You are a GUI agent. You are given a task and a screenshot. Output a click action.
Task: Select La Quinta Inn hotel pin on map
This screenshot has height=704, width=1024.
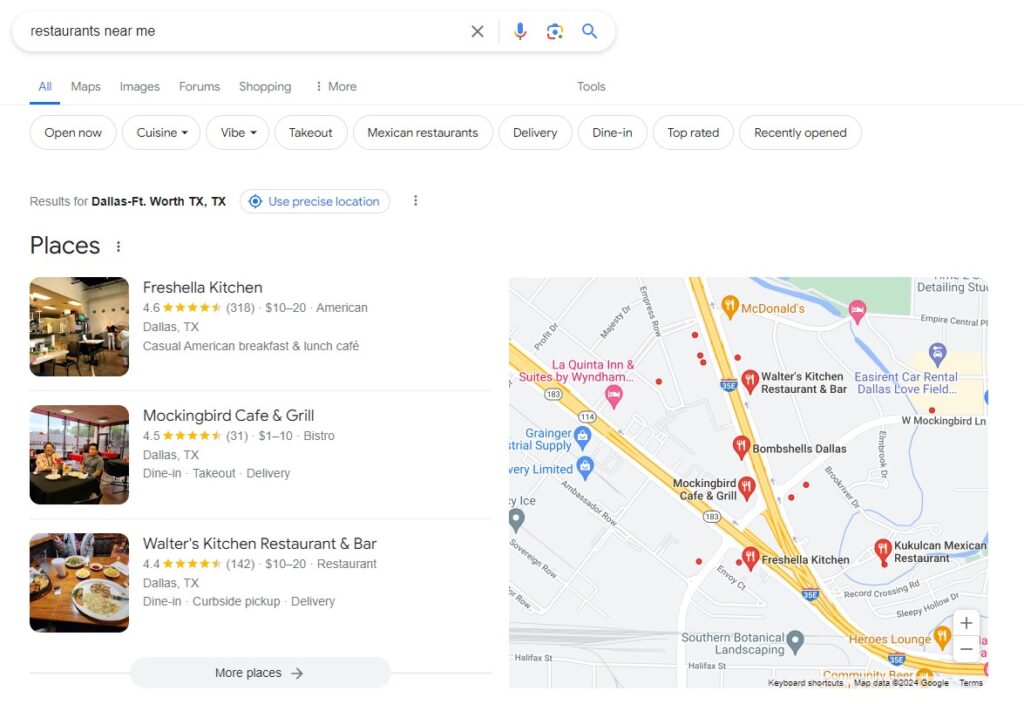click(x=613, y=395)
